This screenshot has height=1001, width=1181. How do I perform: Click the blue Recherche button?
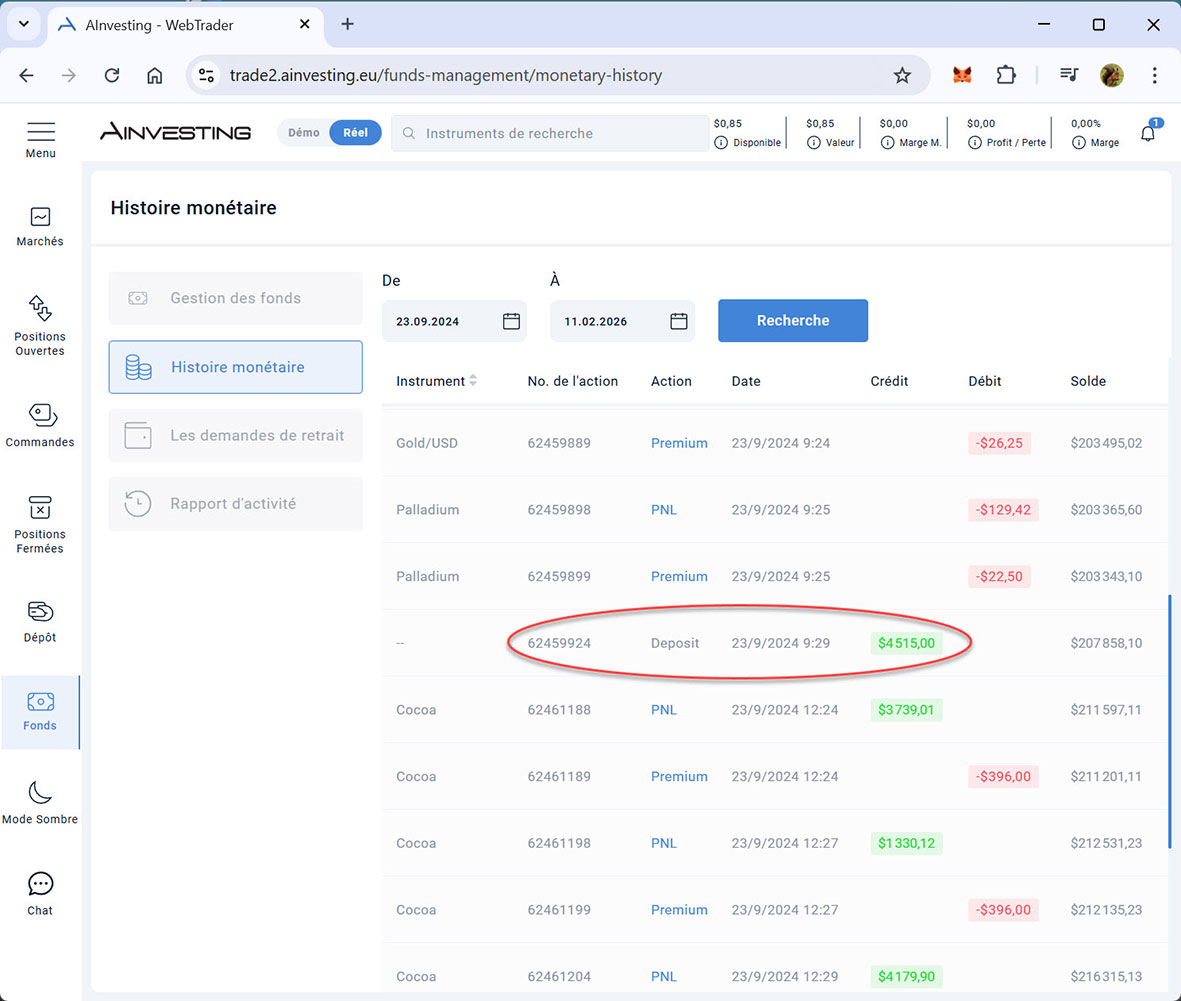pos(793,321)
